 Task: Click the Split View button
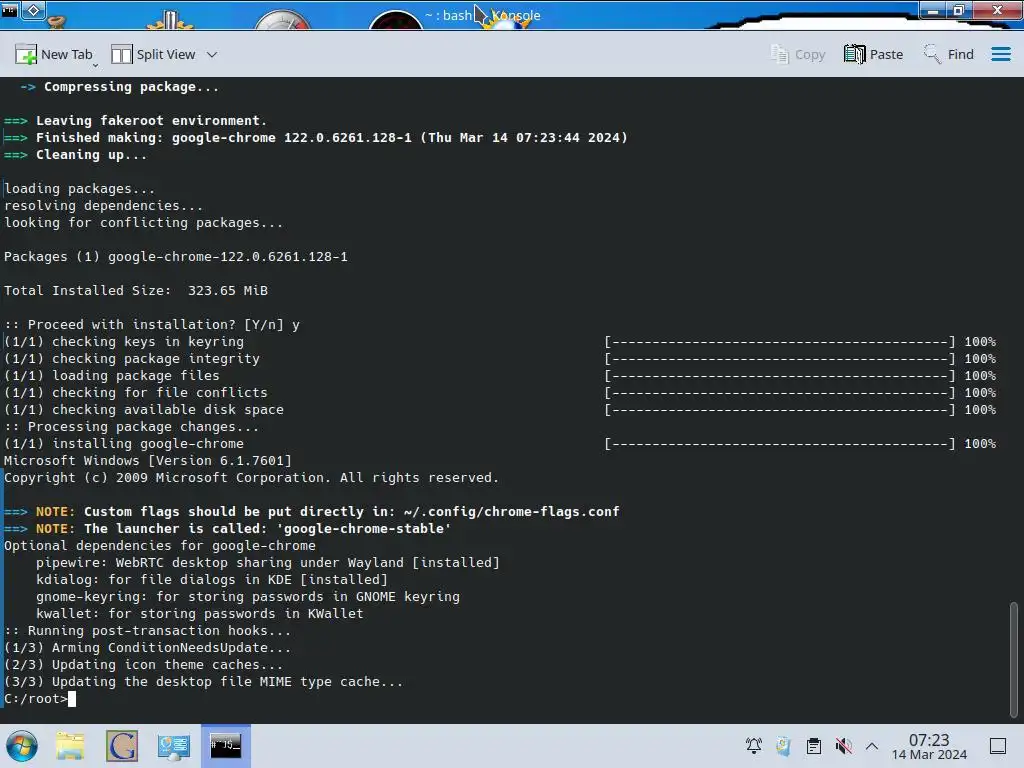pyautogui.click(x=153, y=55)
